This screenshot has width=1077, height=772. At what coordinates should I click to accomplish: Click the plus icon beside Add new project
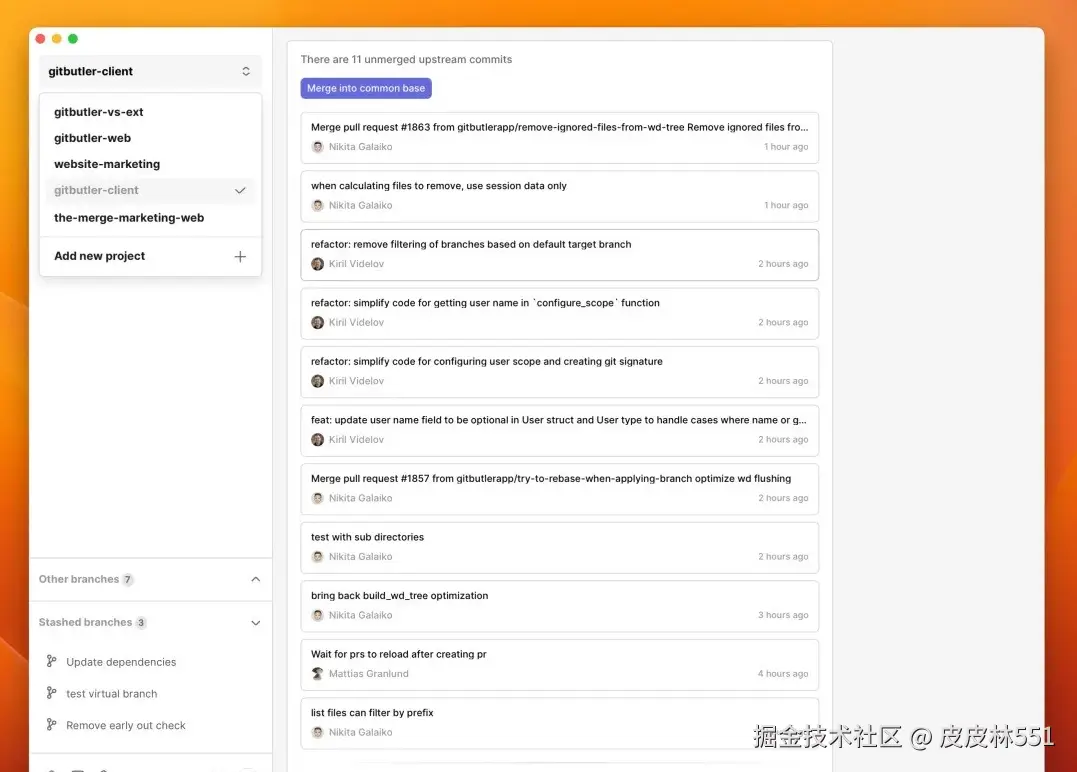coord(240,257)
